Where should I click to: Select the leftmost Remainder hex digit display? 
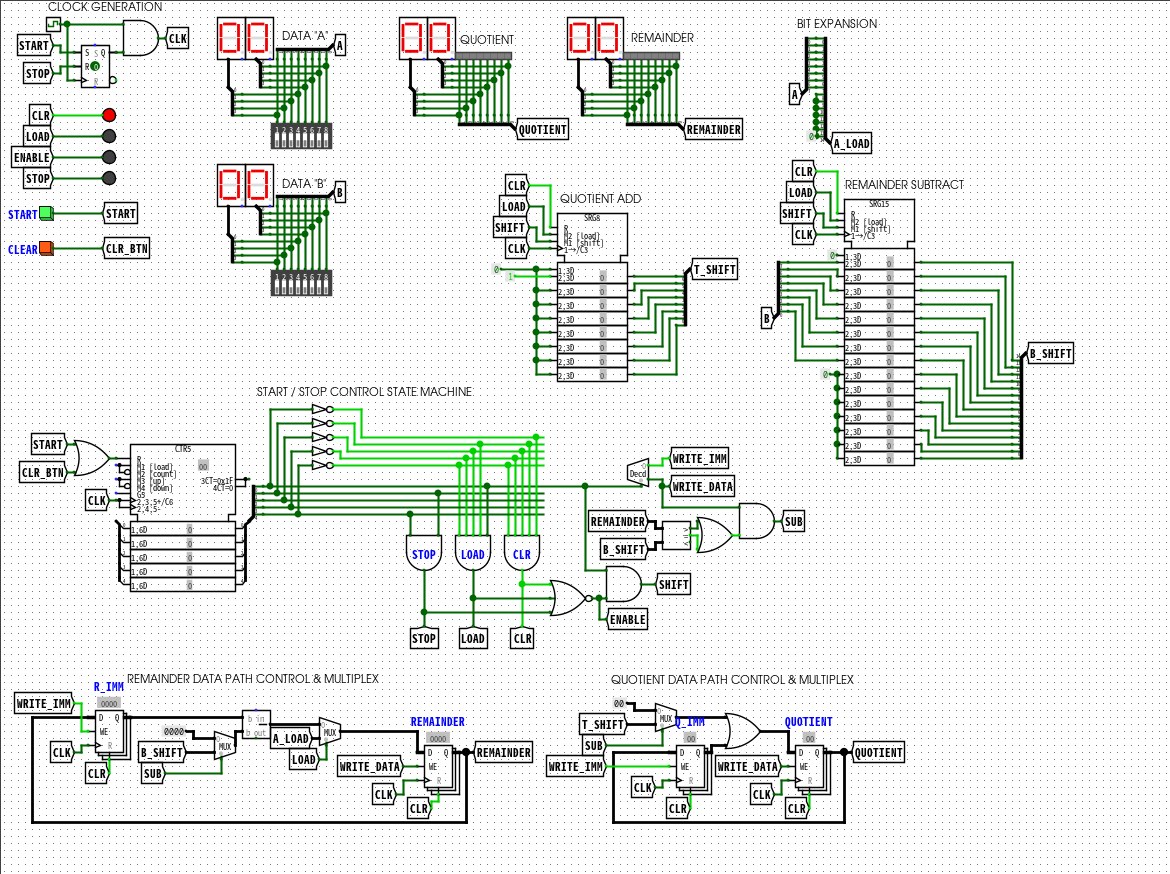coord(582,38)
